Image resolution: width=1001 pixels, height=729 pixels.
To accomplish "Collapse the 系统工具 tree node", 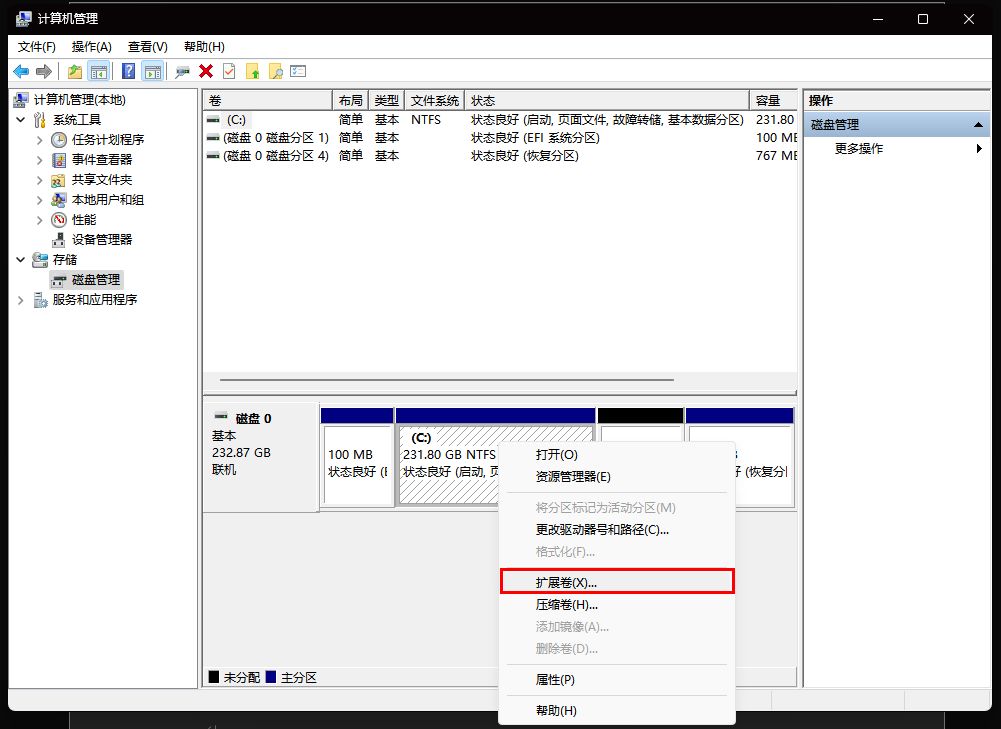I will pyautogui.click(x=20, y=119).
